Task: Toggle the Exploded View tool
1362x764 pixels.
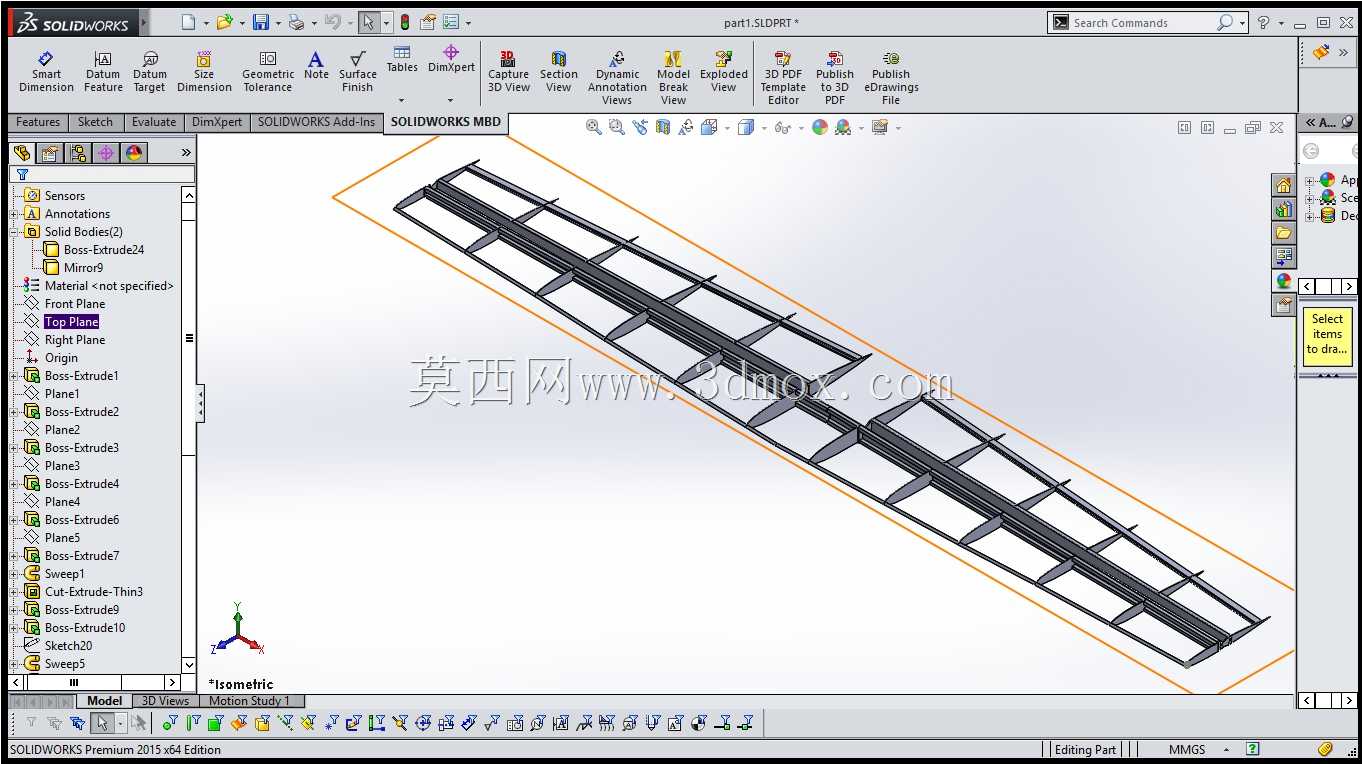Action: (724, 72)
